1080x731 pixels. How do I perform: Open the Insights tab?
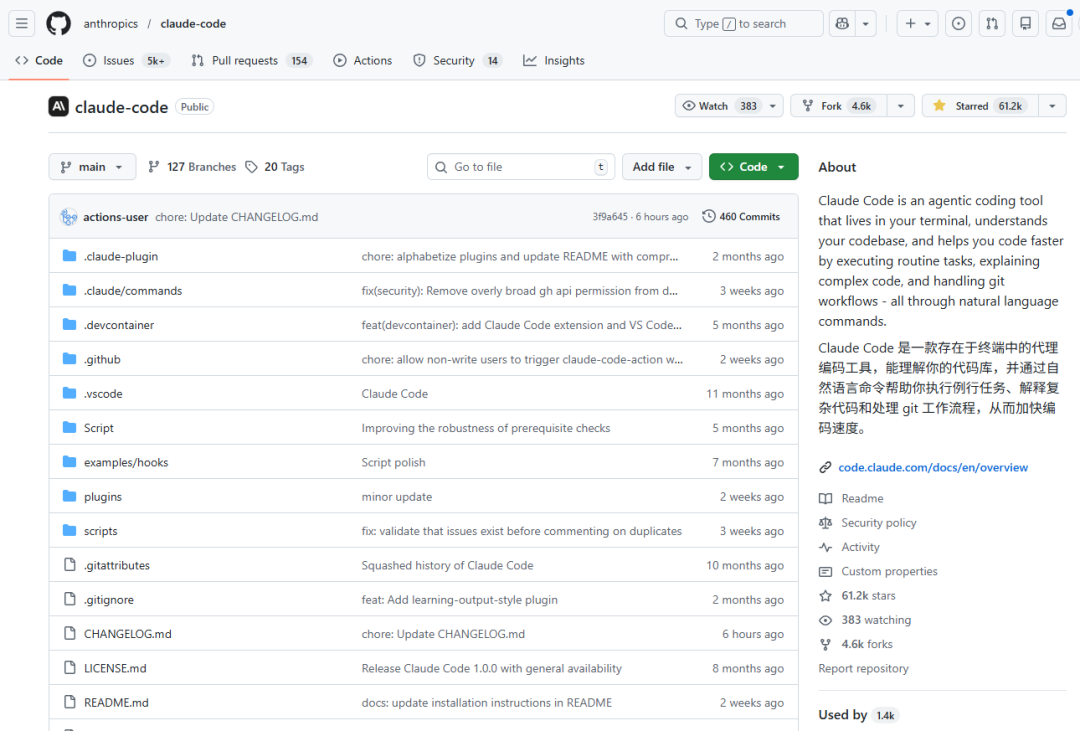[x=553, y=60]
